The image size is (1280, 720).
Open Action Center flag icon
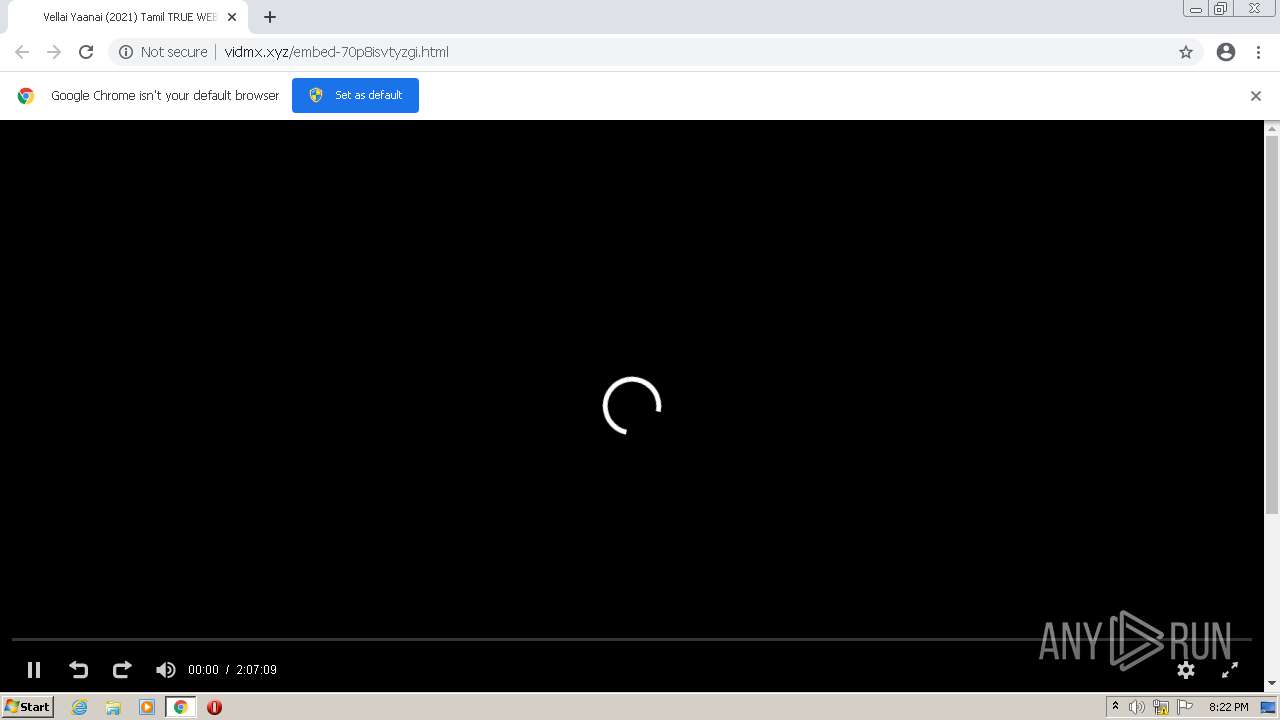tap(1185, 707)
